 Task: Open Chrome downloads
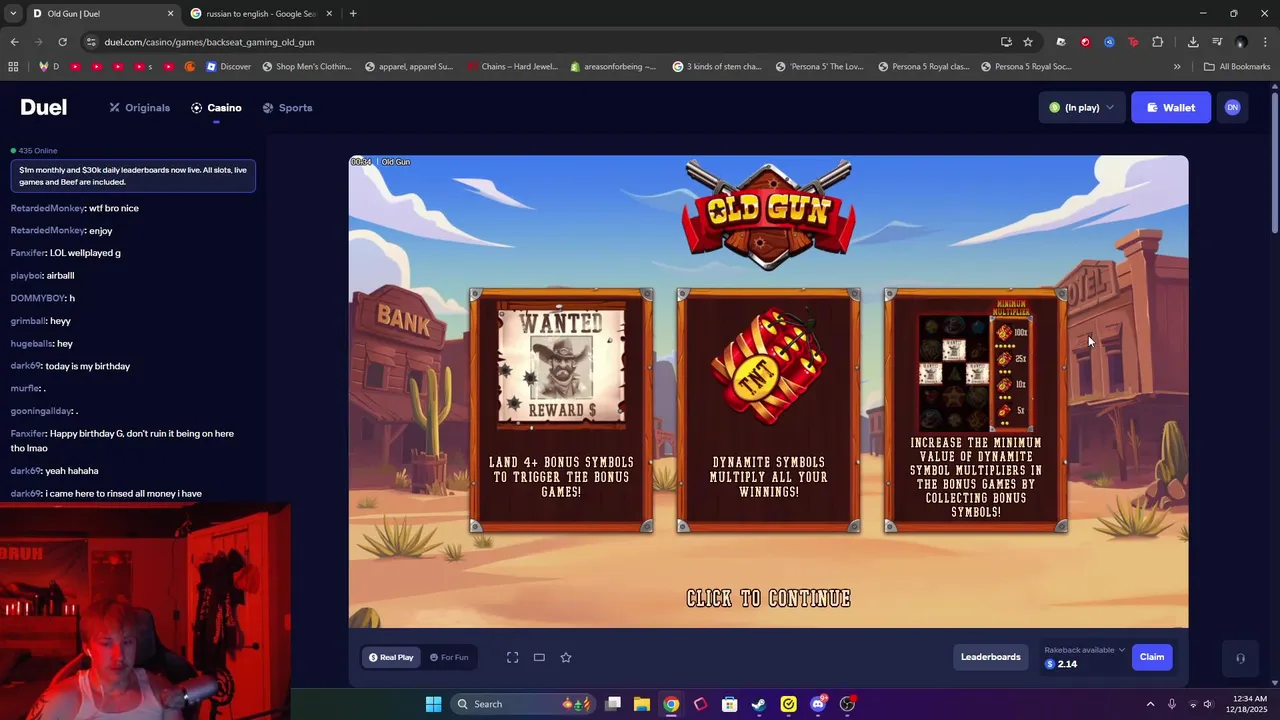1193,42
